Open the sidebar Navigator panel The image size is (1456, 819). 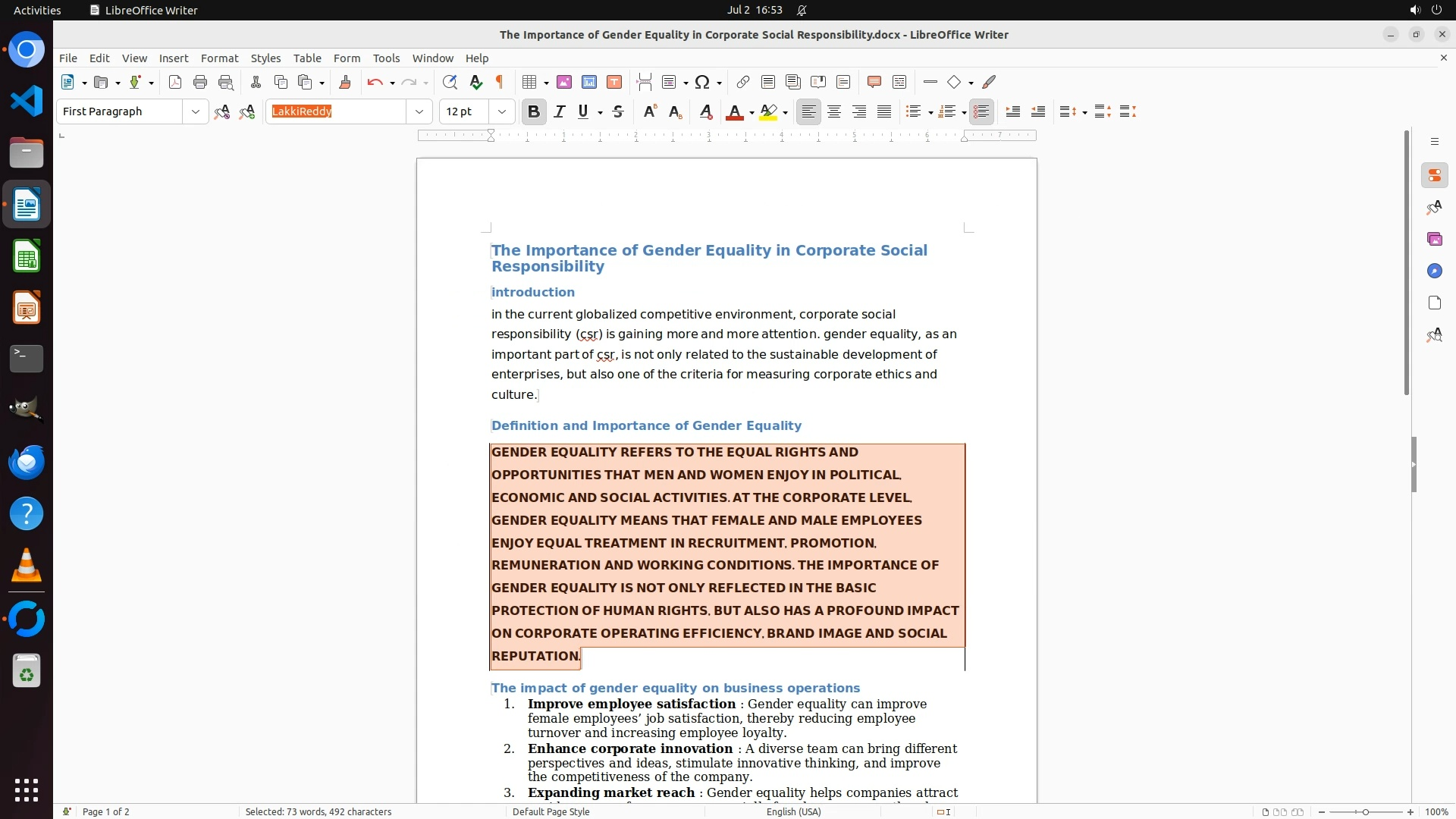tap(1434, 271)
